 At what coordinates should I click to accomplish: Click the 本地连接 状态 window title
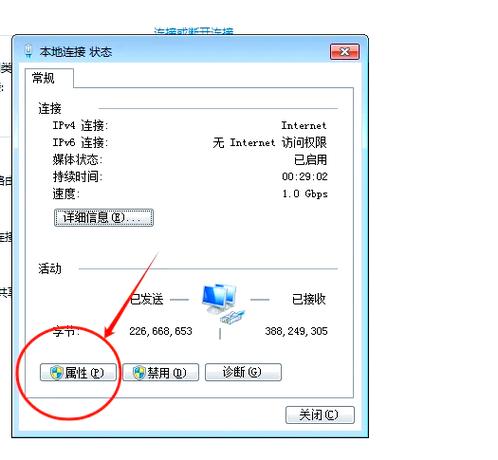76,52
